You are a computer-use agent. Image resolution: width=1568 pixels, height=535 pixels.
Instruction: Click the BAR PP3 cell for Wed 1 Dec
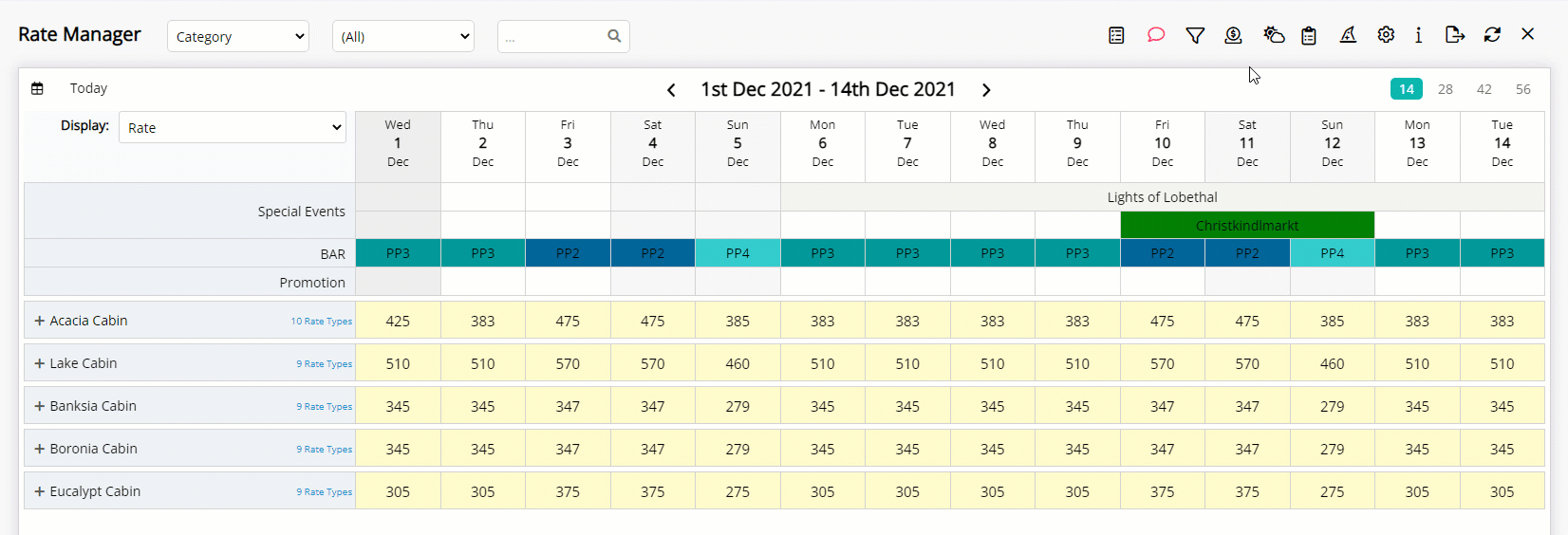click(x=398, y=253)
